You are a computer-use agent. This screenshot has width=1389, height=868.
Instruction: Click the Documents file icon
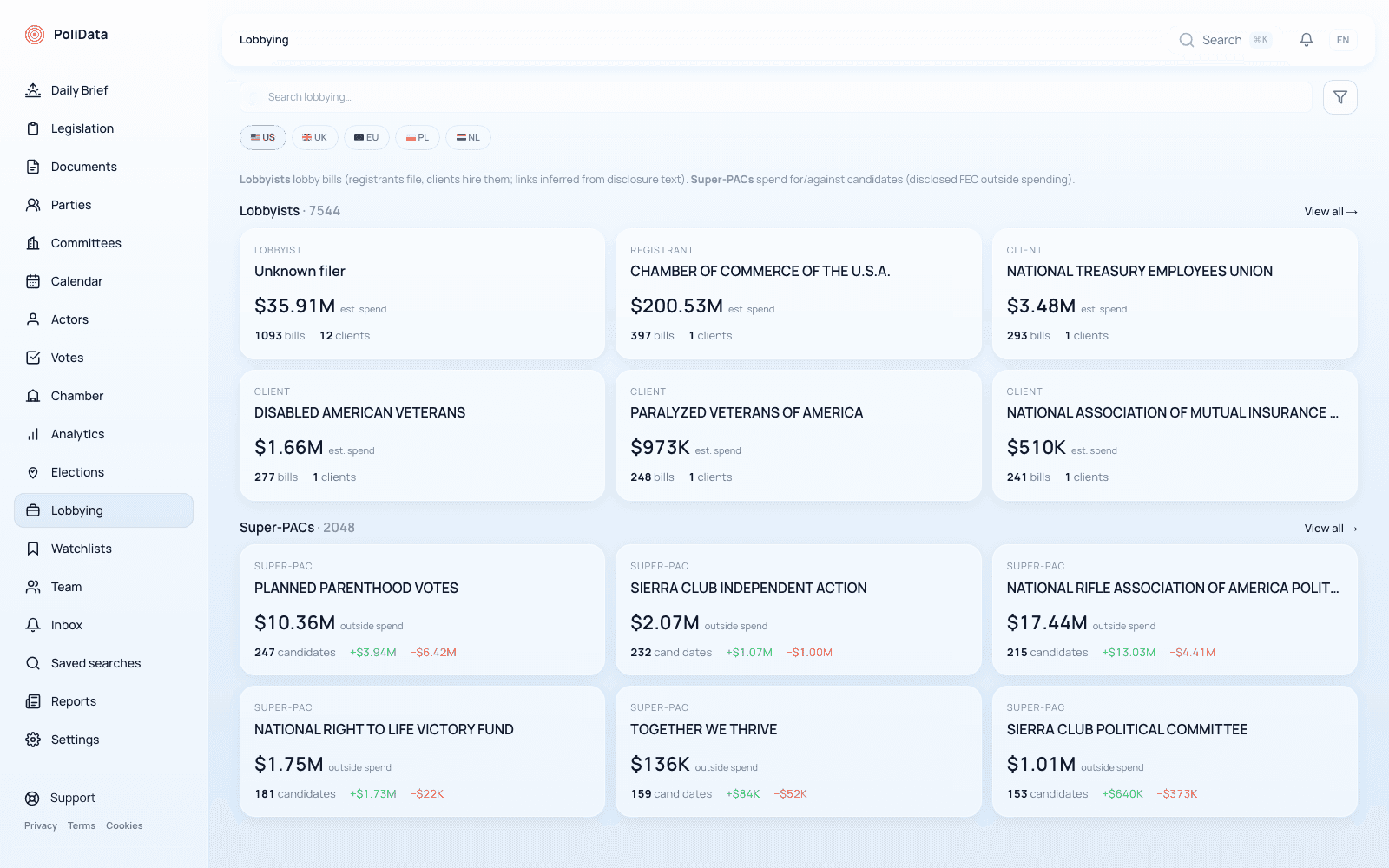pyautogui.click(x=33, y=167)
